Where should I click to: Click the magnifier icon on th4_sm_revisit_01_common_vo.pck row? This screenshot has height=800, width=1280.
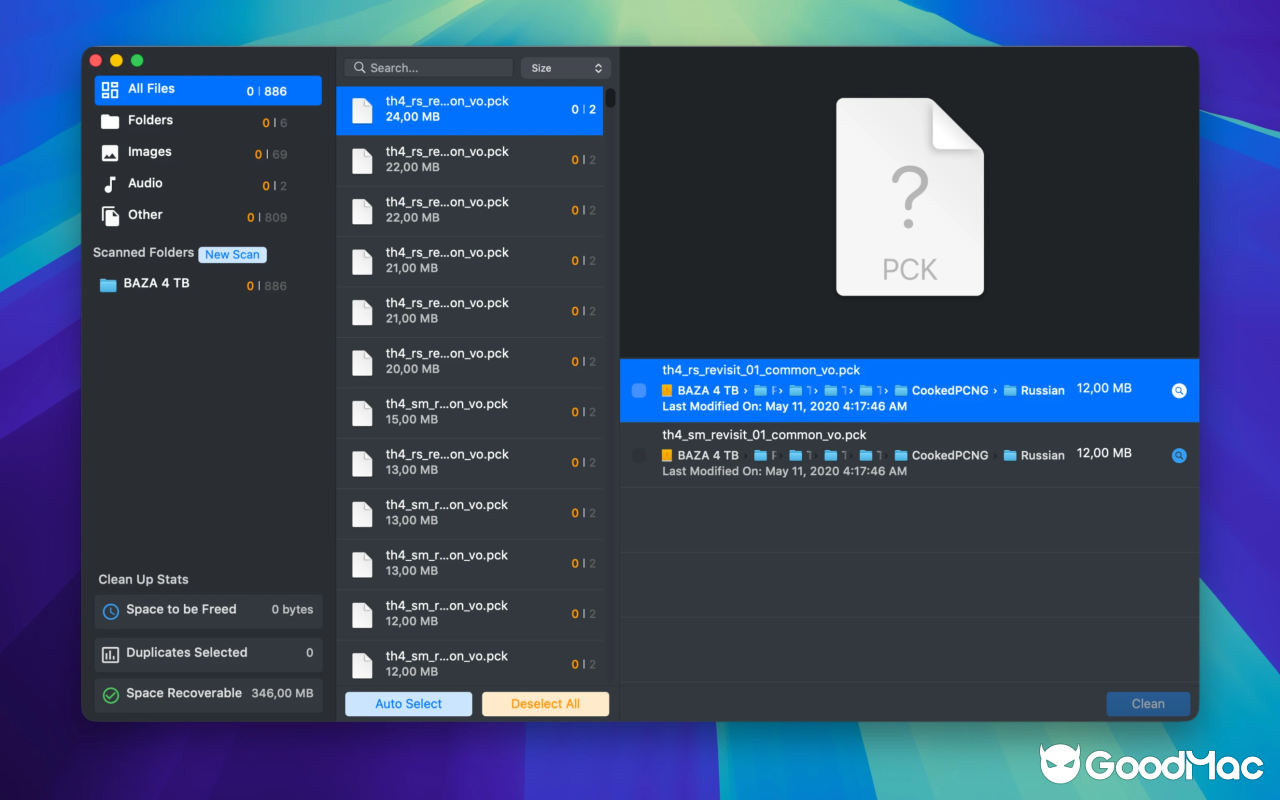pyautogui.click(x=1178, y=455)
